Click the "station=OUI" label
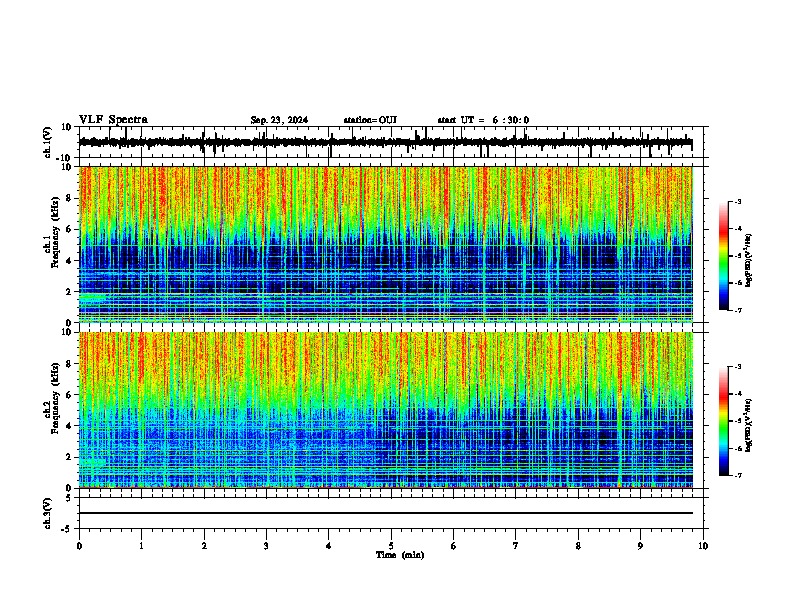This screenshot has width=792, height=612. point(370,120)
